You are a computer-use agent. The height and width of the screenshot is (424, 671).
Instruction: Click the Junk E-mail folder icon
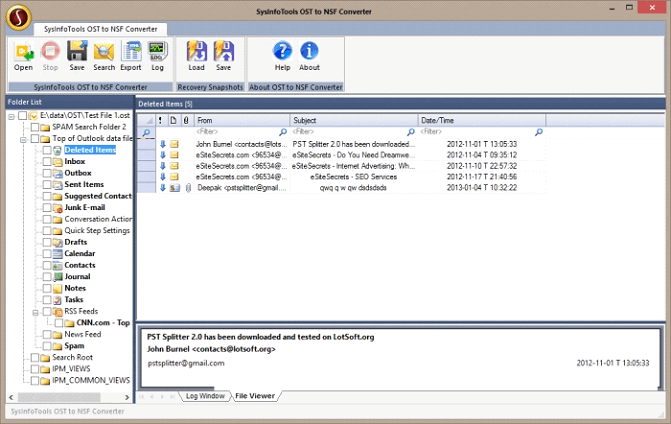tap(58, 208)
